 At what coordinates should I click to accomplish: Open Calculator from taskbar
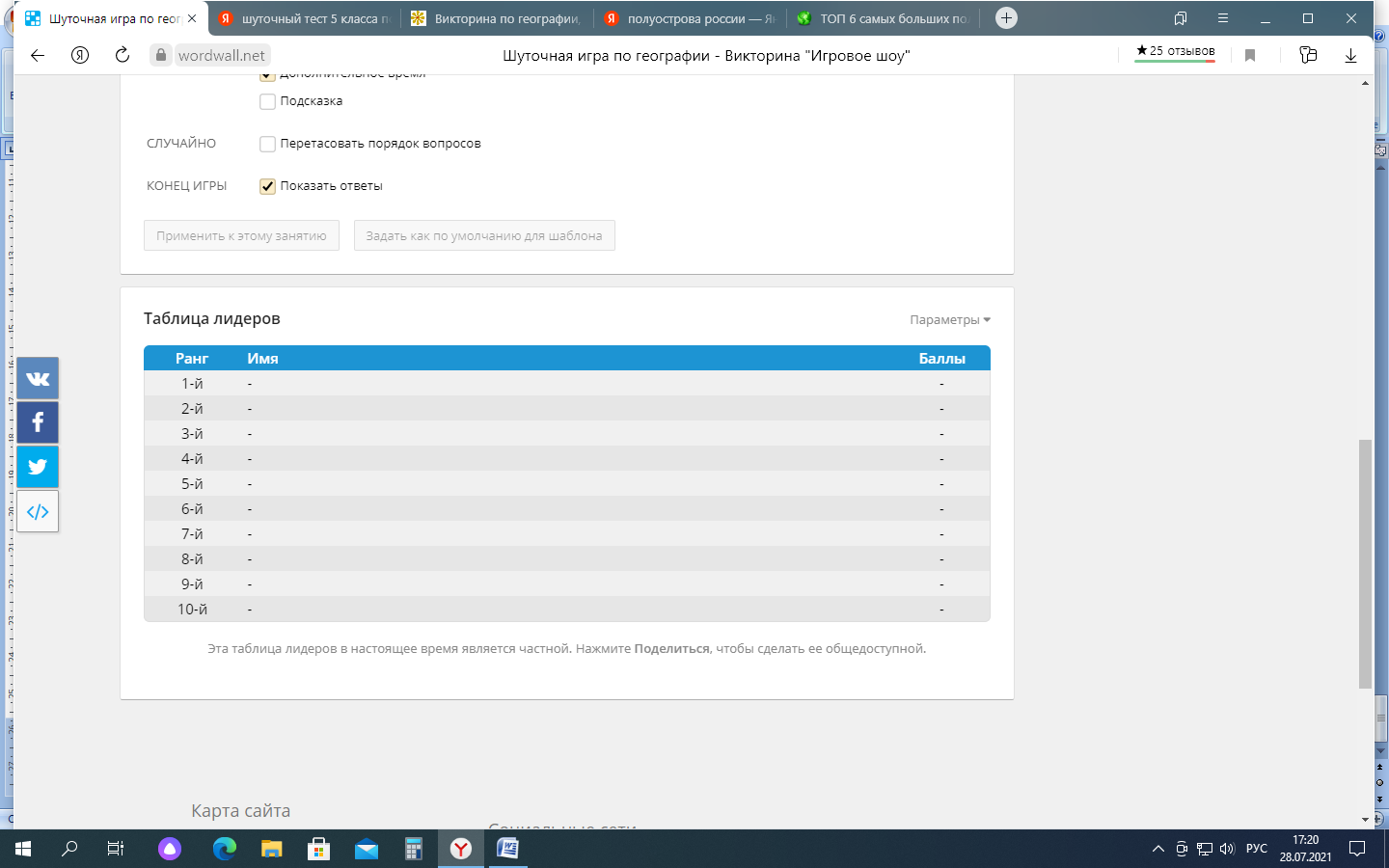(414, 849)
